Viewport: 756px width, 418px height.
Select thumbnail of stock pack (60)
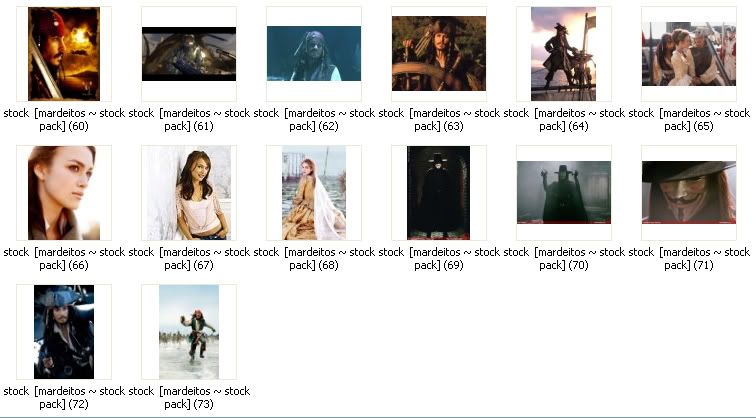64,54
